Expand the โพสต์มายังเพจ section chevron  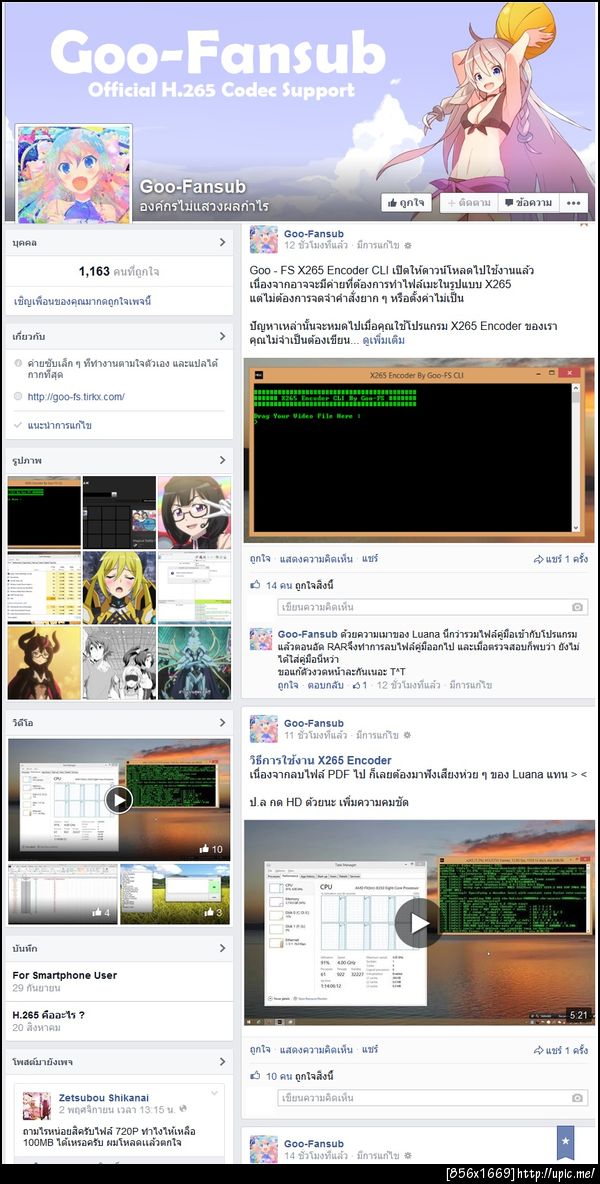click(222, 1062)
